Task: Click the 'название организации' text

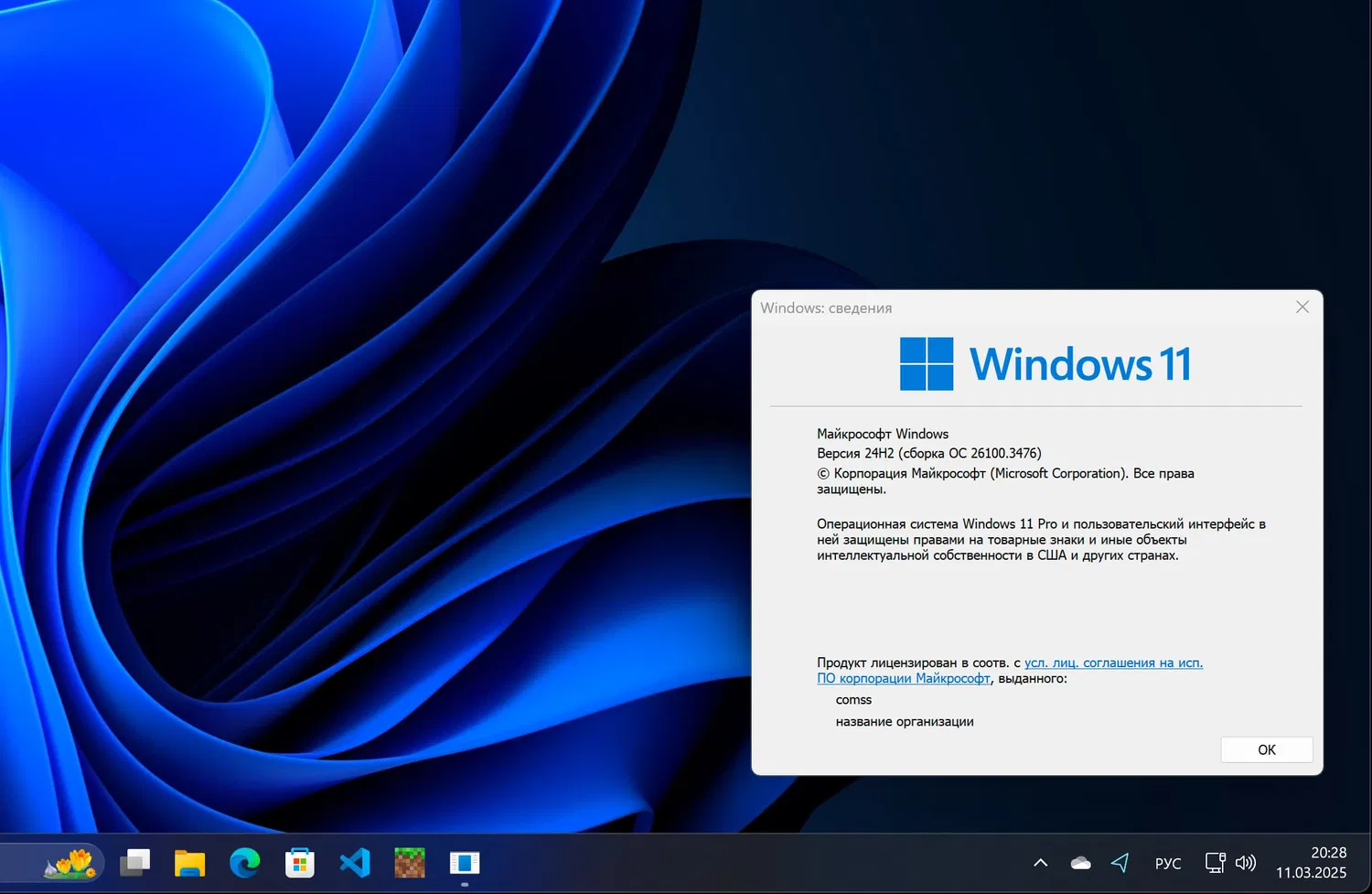Action: [x=905, y=722]
